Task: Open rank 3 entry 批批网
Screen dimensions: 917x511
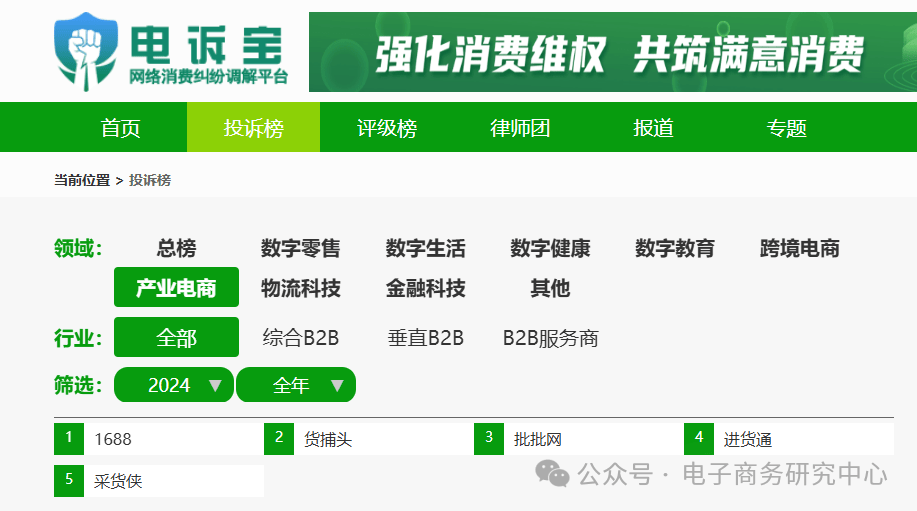Action: 537,439
